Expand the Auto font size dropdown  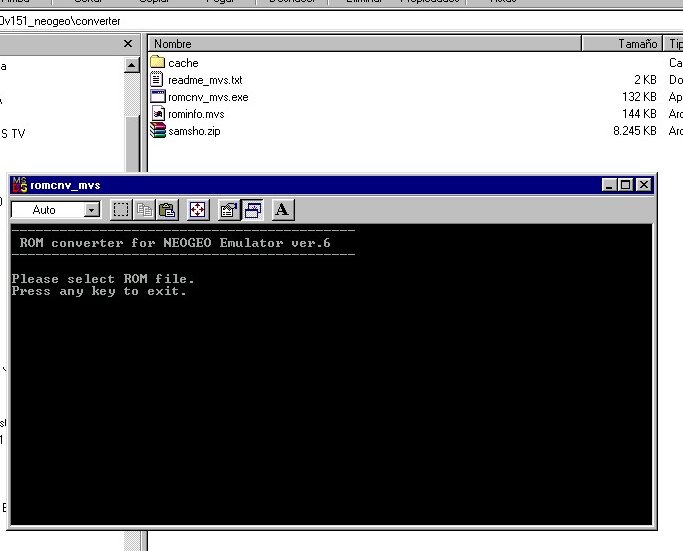(x=92, y=210)
